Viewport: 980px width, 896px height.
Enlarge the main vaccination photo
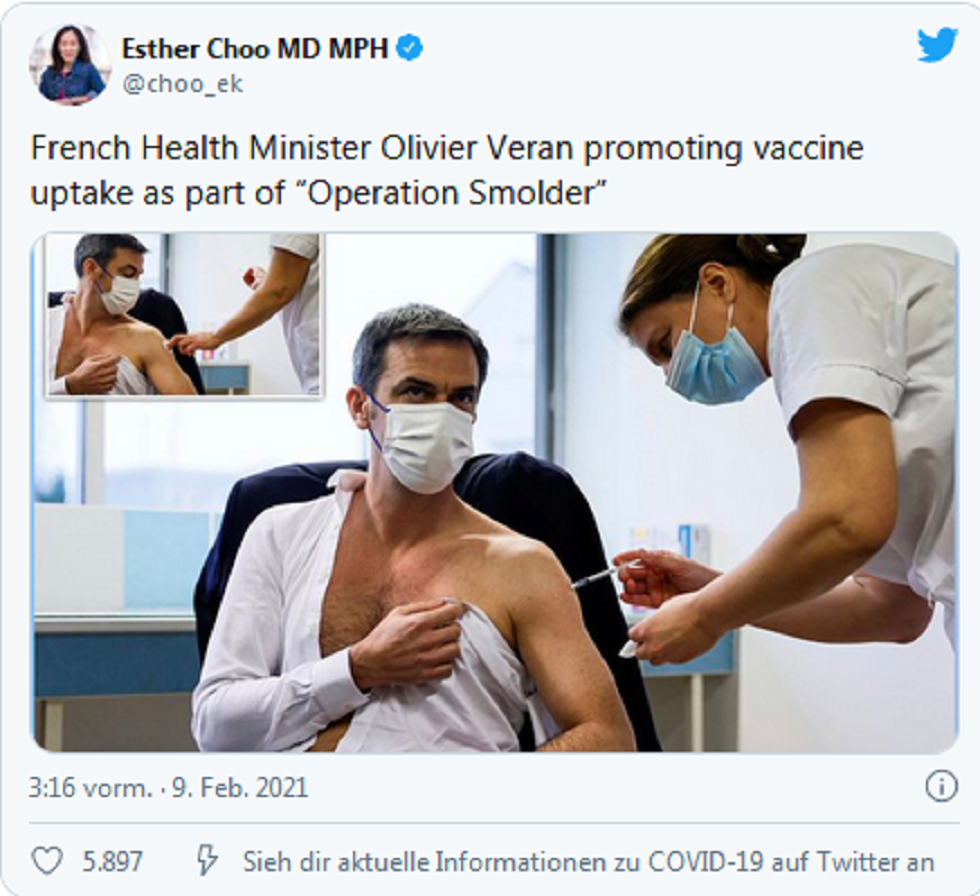click(494, 492)
